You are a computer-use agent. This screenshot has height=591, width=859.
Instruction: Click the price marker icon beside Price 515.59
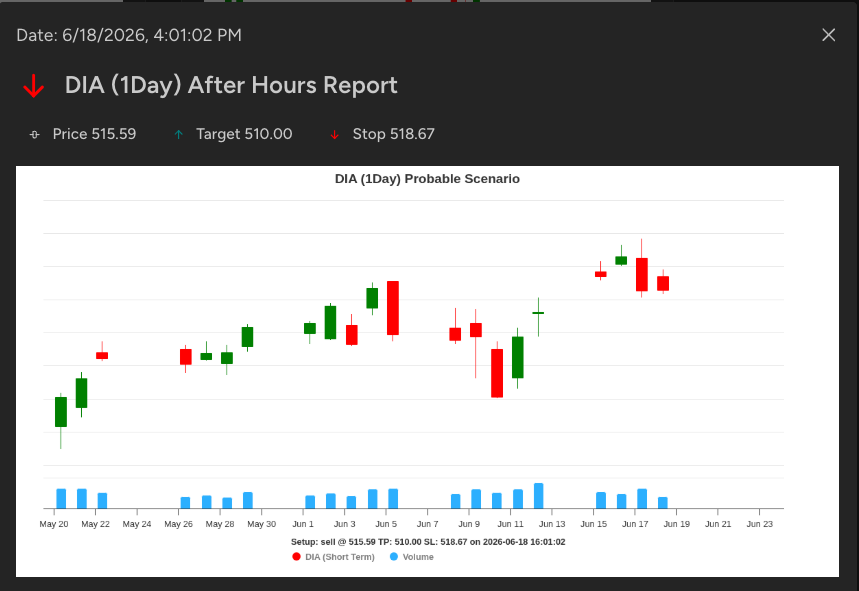point(35,134)
